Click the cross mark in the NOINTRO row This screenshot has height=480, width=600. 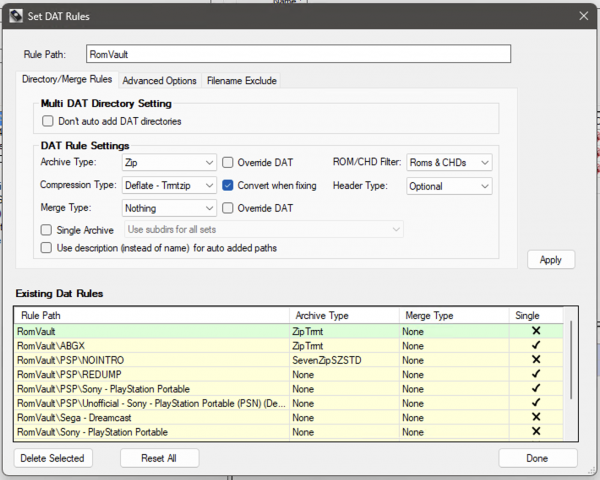pos(536,359)
